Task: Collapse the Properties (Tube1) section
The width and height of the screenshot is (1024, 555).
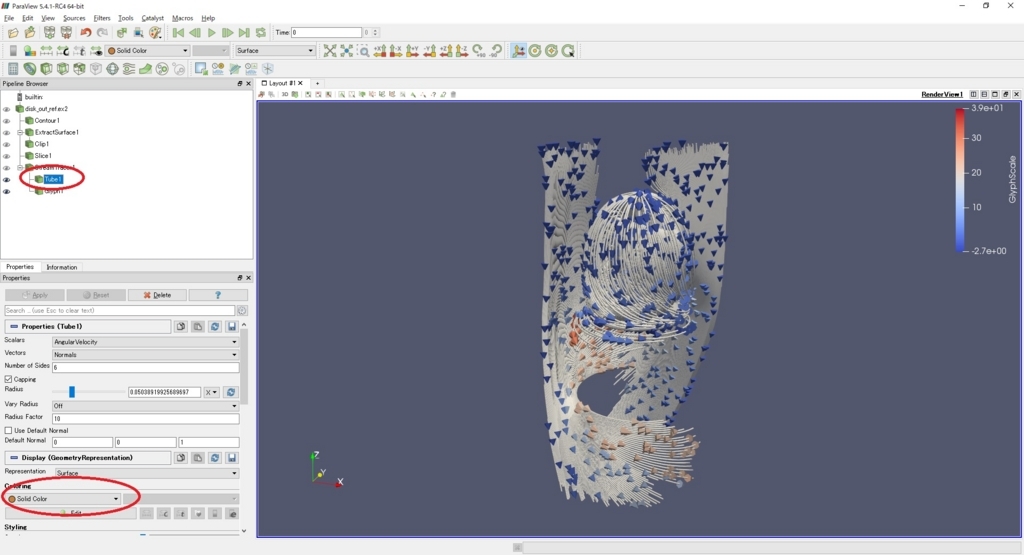Action: pyautogui.click(x=14, y=326)
